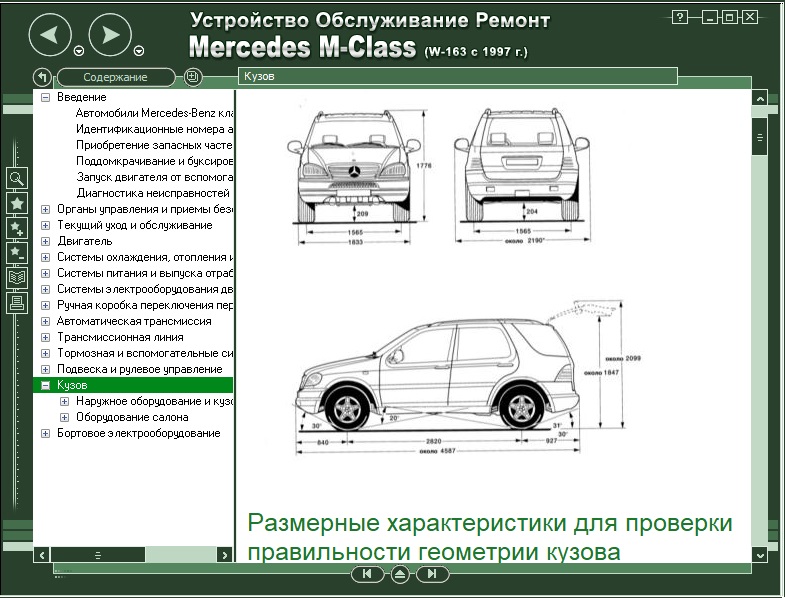Screen dimensions: 785x598
Task: Click the round return arrow beside Содержание
Action: click(43, 77)
